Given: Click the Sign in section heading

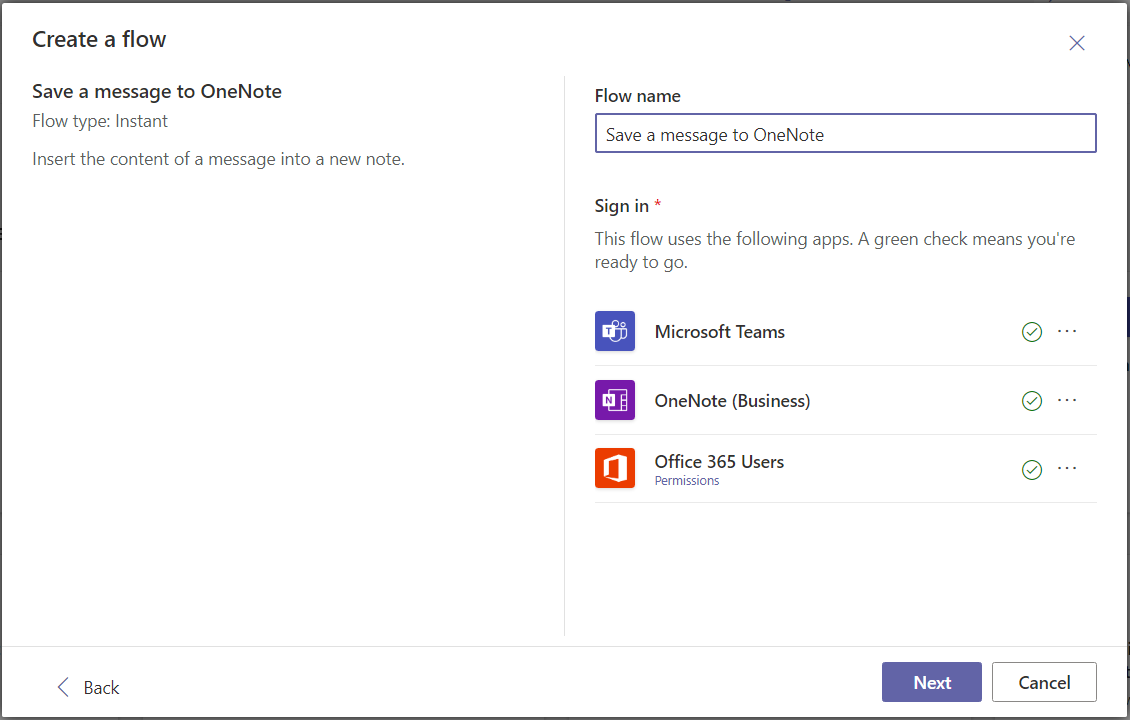Looking at the screenshot, I should pos(622,206).
